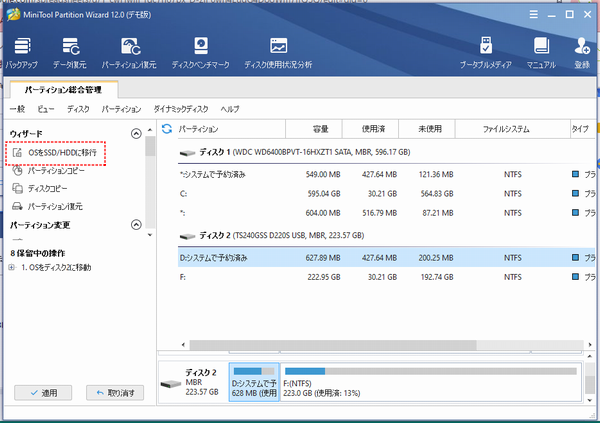Click the MiniTool application logo icon
This screenshot has height=423, width=600.
coord(13,15)
